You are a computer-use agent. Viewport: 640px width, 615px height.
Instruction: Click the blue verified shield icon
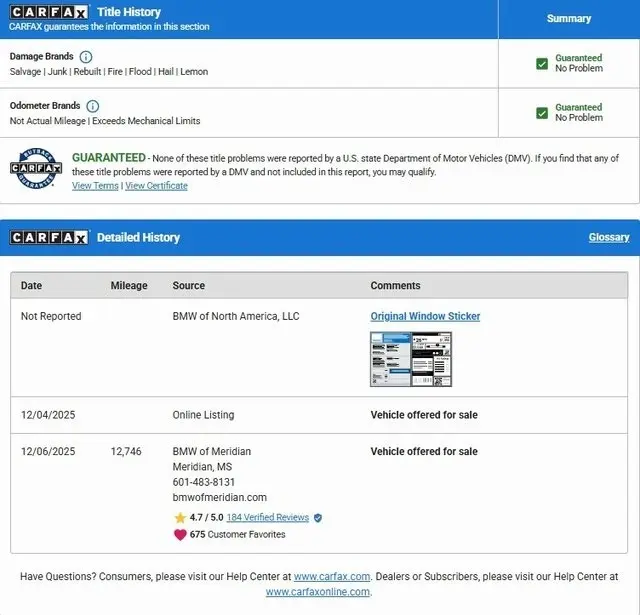tap(318, 518)
